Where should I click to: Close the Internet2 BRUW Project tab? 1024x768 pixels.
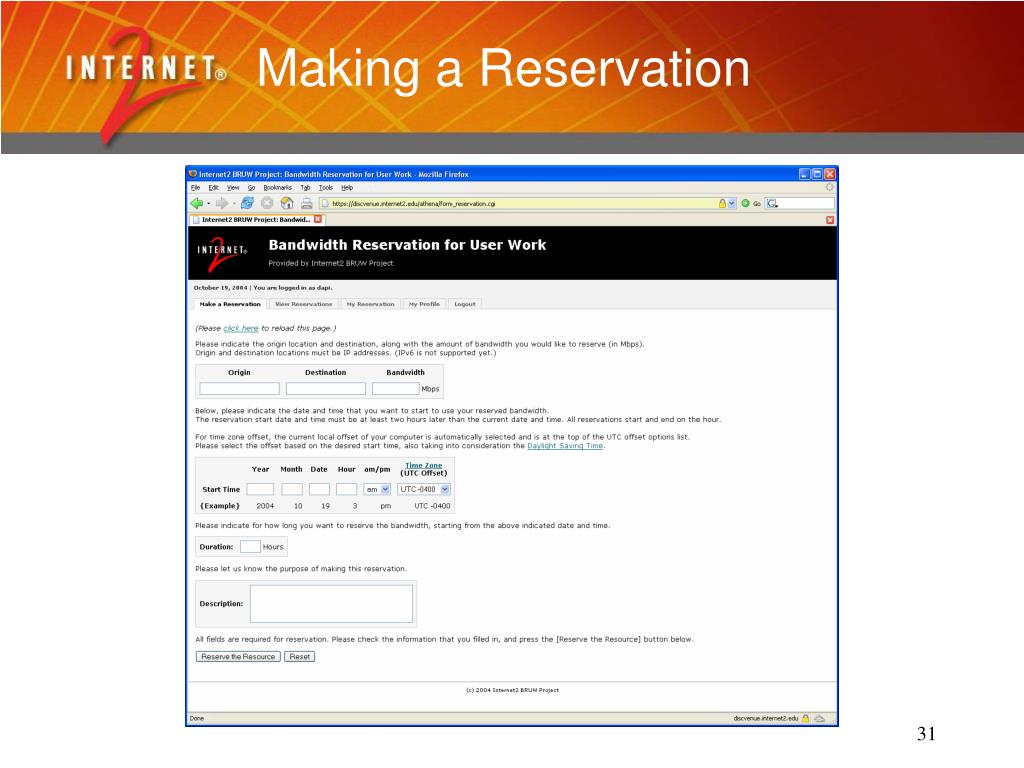(318, 219)
